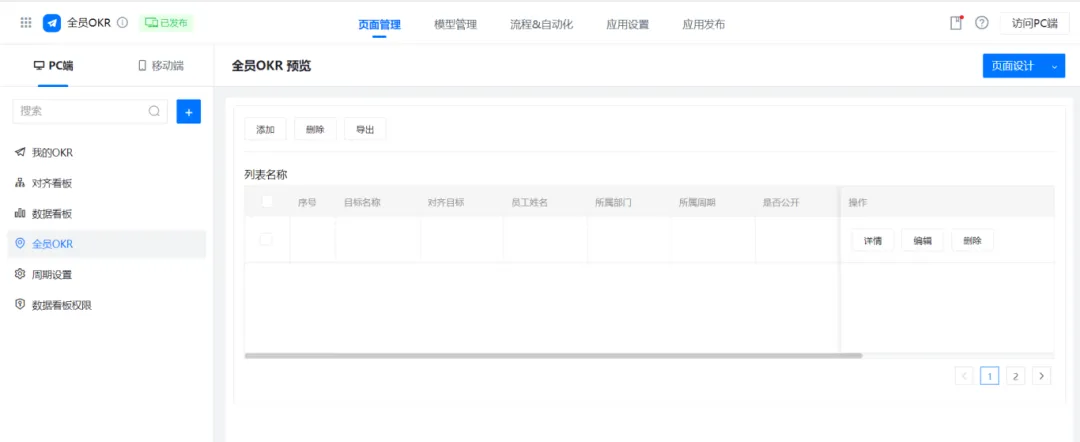Switch to the 模型管理 tab
Viewport: 1080px width, 442px height.
[455, 25]
